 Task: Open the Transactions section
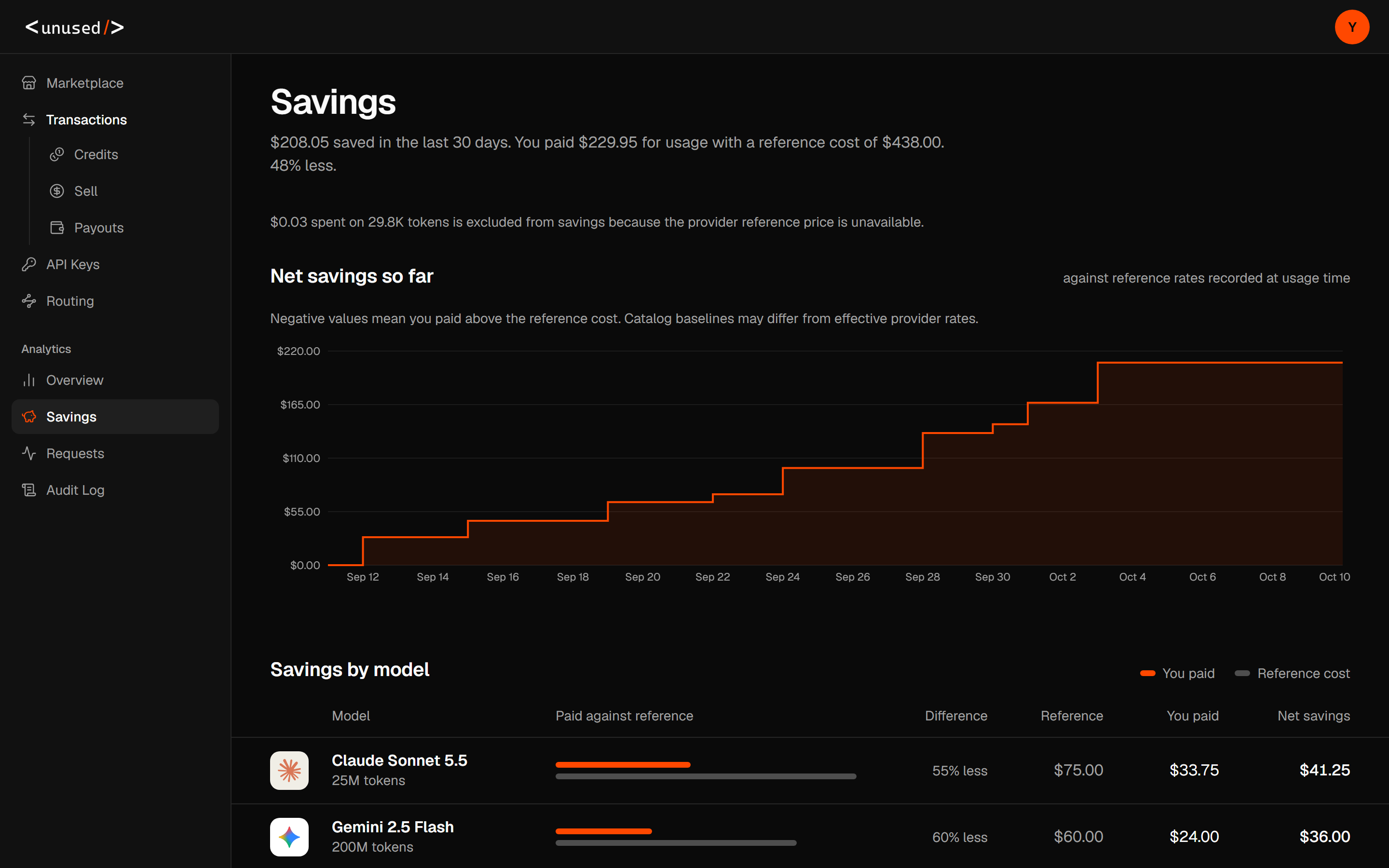click(x=115, y=120)
